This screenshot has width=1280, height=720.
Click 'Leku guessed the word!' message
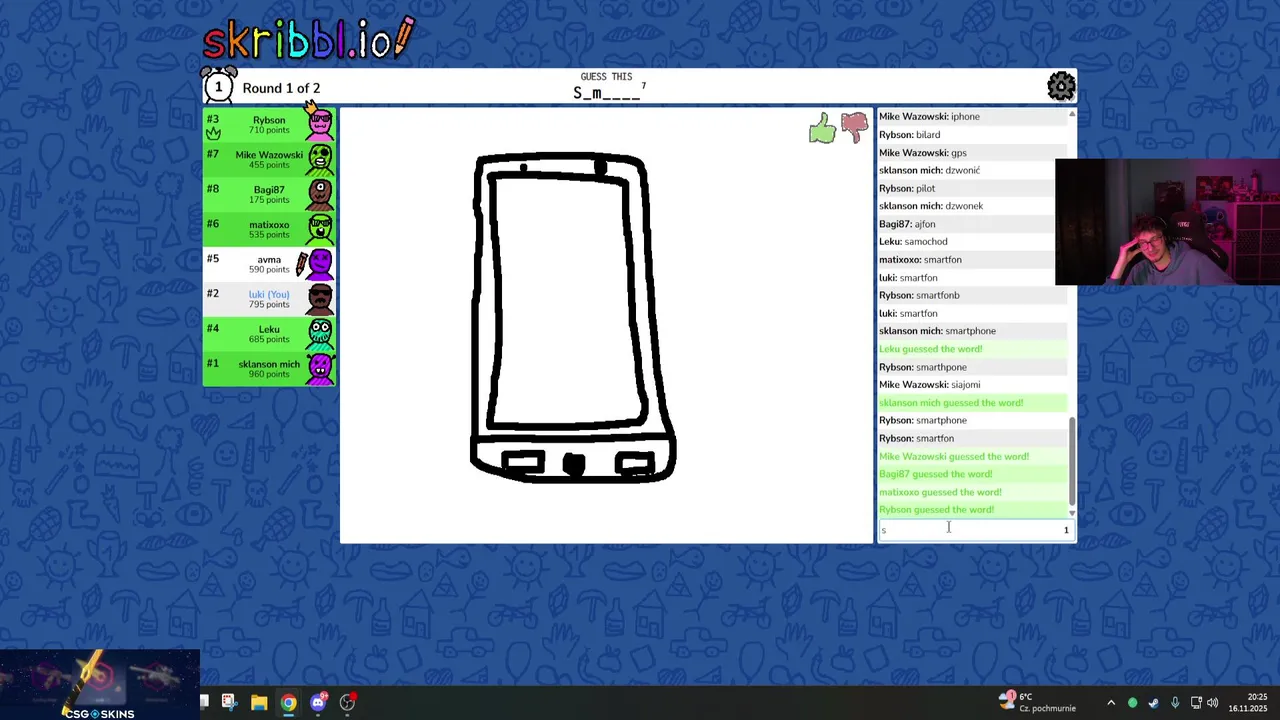930,349
